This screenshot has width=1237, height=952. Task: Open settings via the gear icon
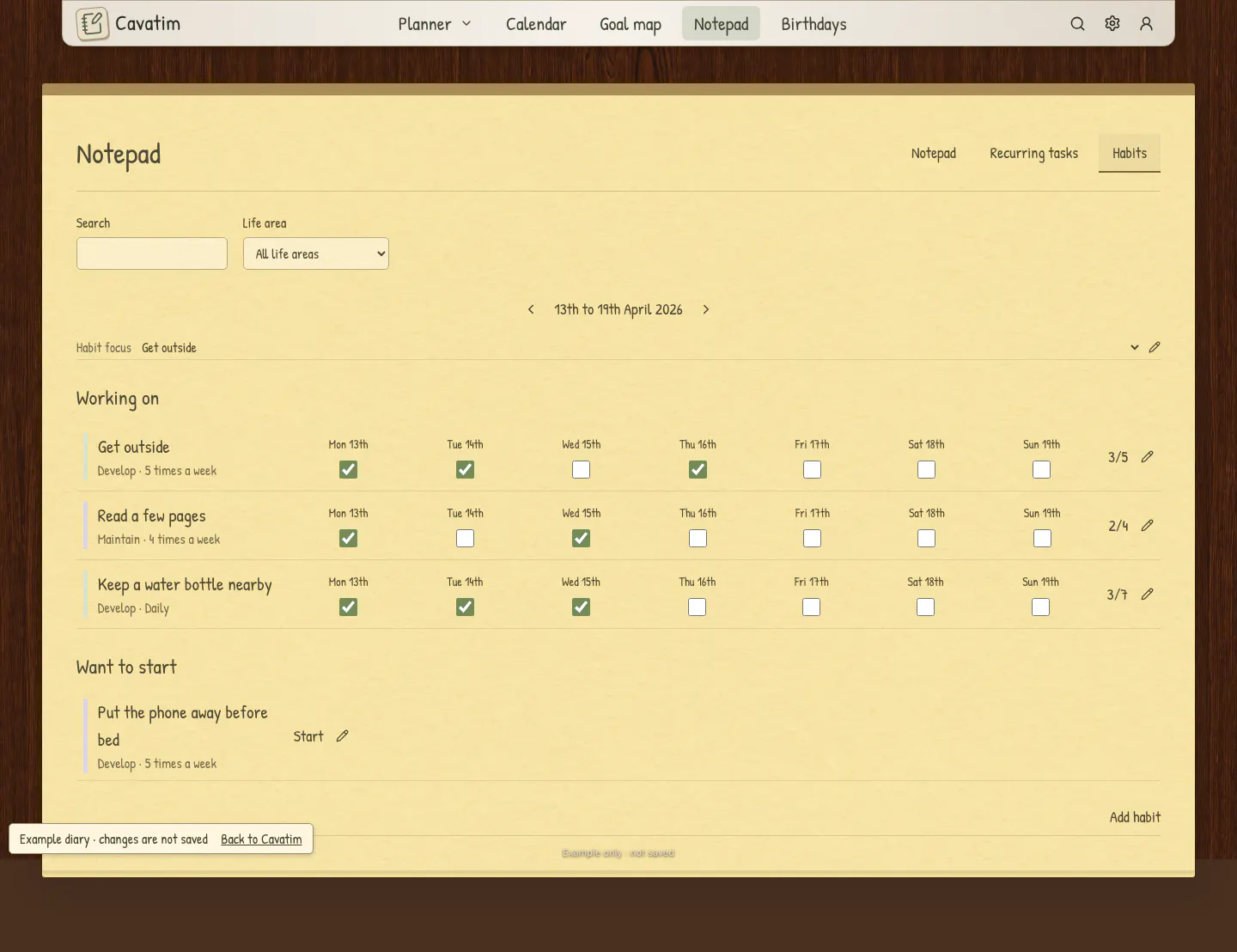(x=1112, y=24)
